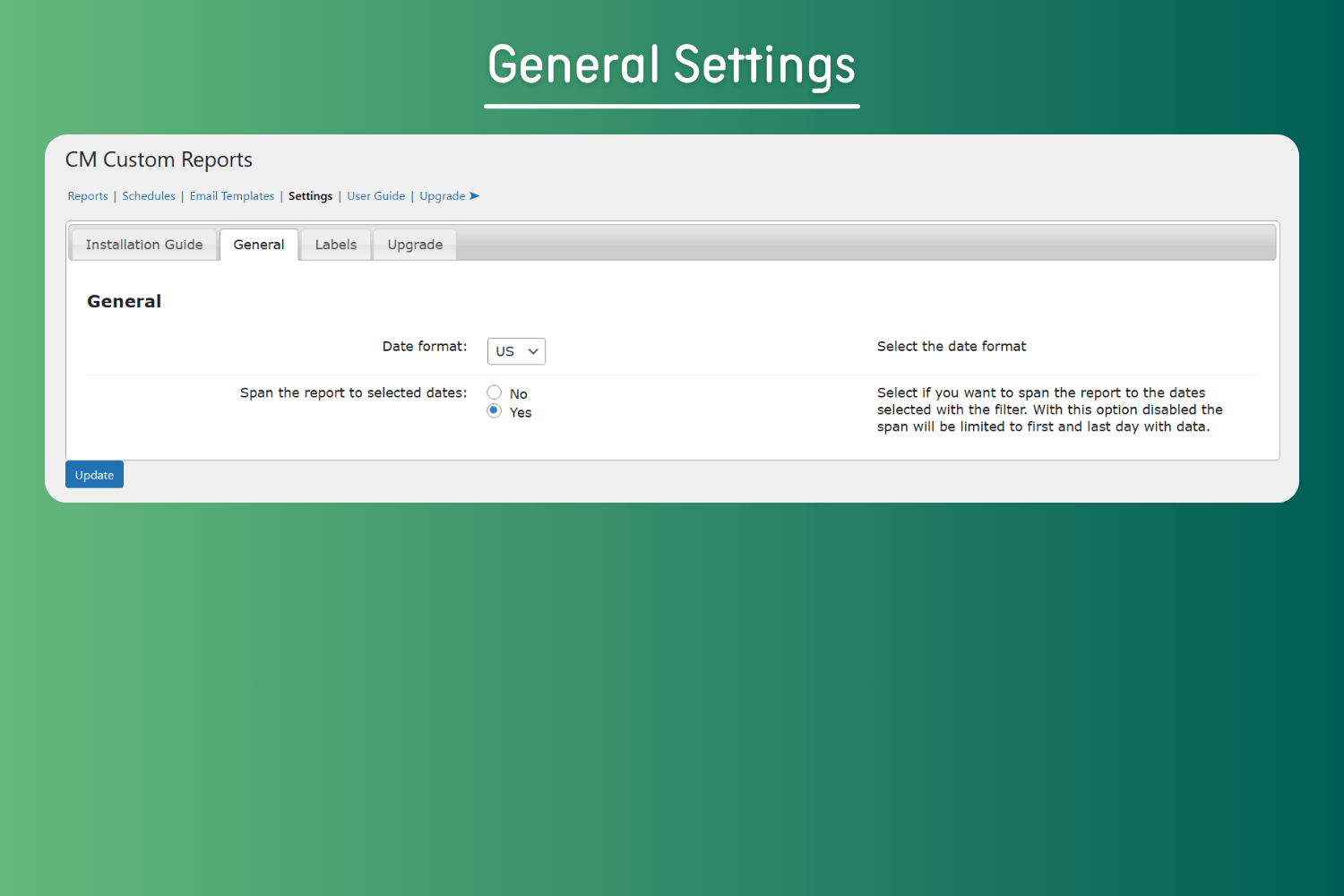Click the Upgrade link with arrow
The image size is (1344, 896).
[x=450, y=196]
